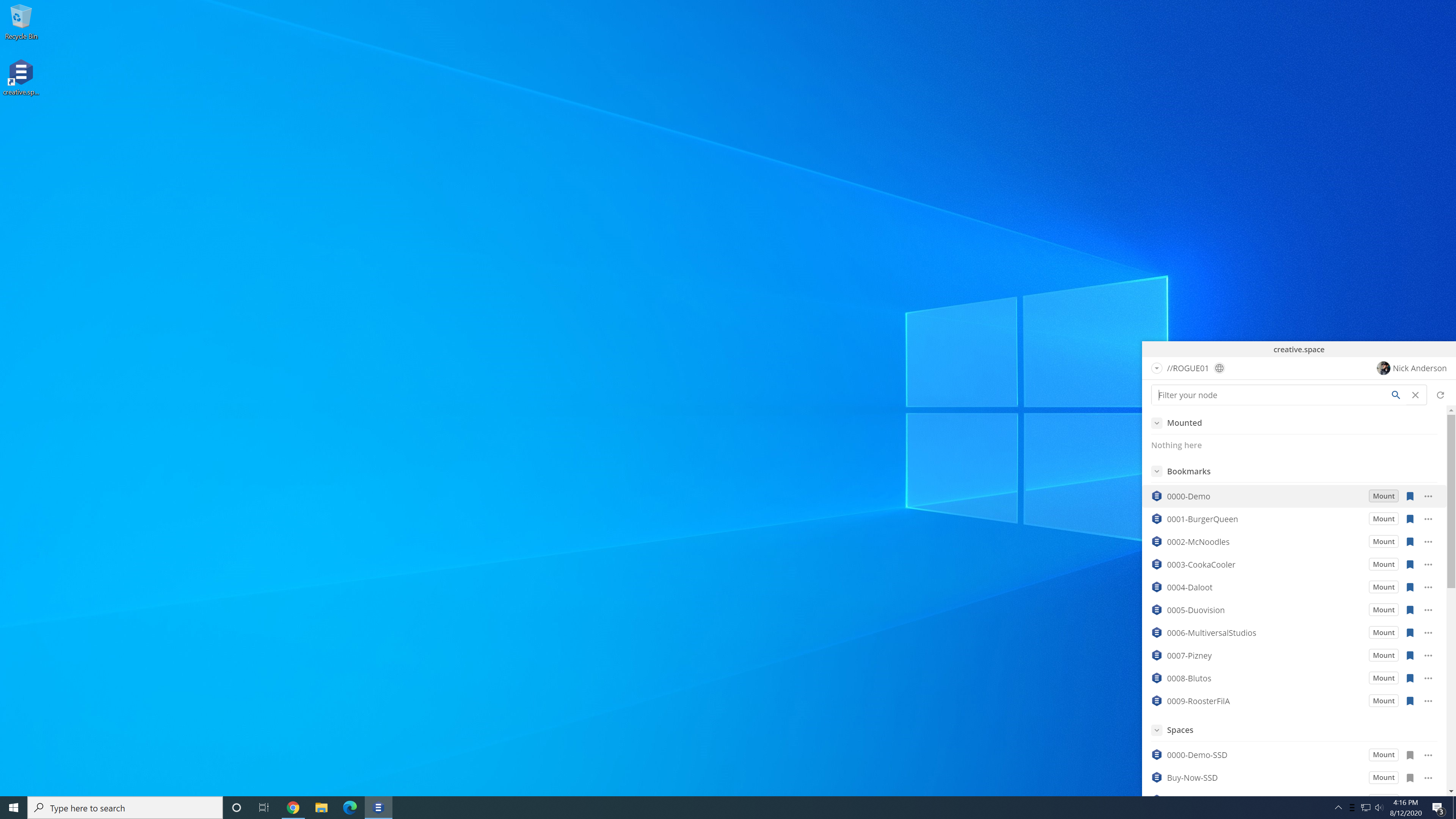Viewport: 1456px width, 819px height.
Task: Show hidden system tray icons
Action: (1338, 808)
